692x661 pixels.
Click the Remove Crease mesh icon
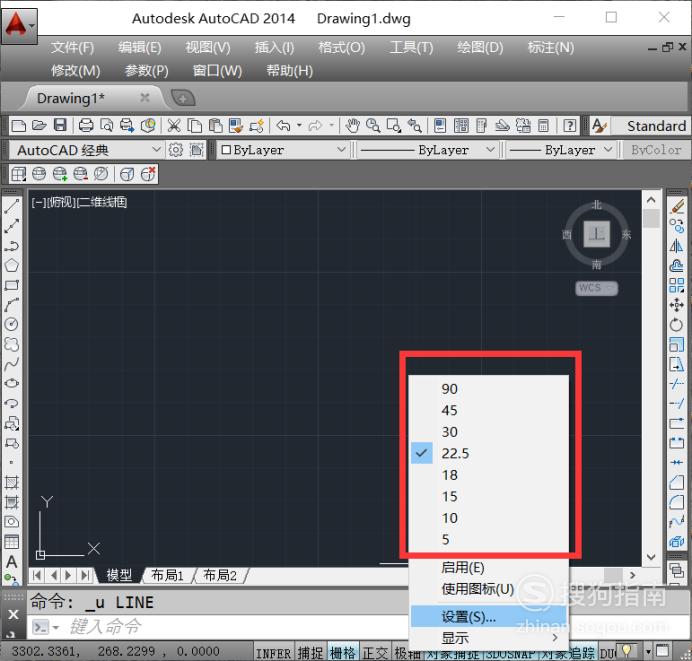click(x=148, y=174)
